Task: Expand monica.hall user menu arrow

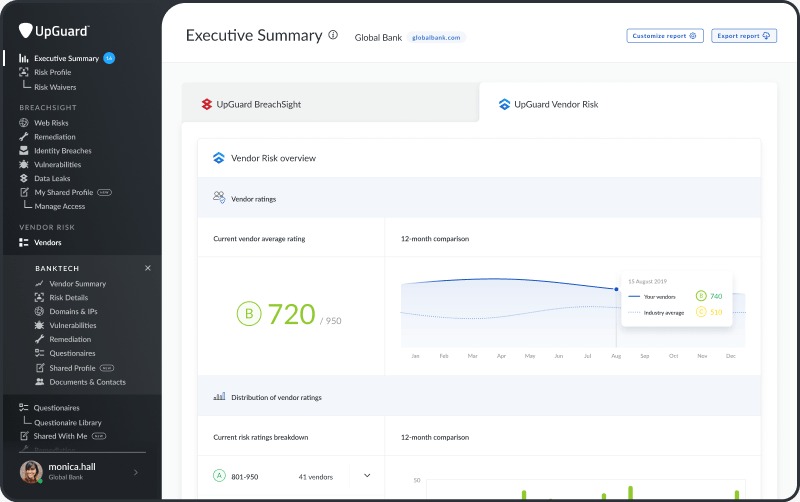Action: pyautogui.click(x=136, y=472)
